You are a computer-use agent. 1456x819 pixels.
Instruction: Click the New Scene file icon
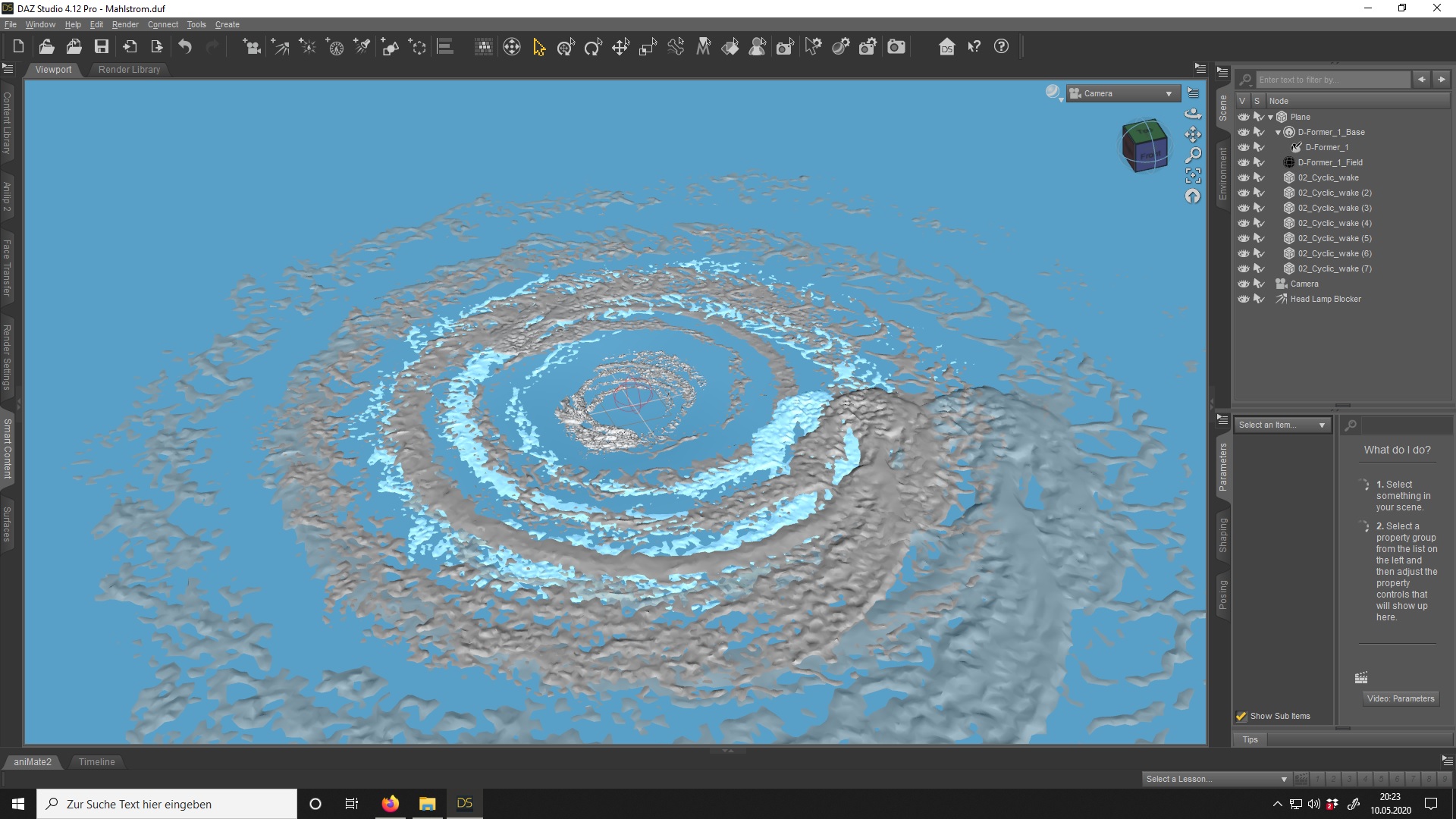[18, 47]
